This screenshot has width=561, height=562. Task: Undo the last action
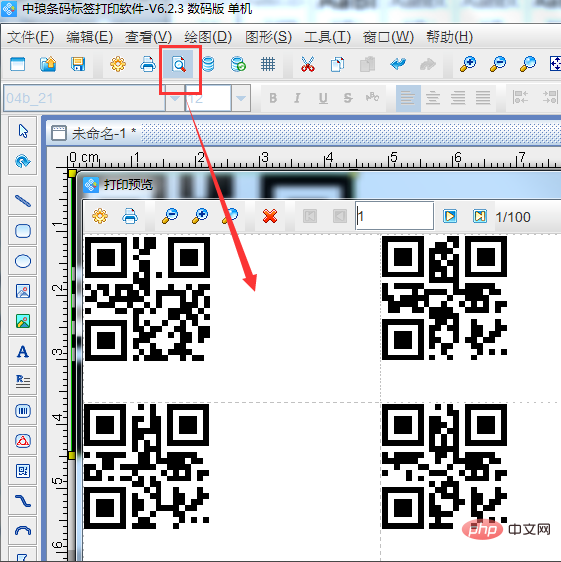click(x=398, y=65)
